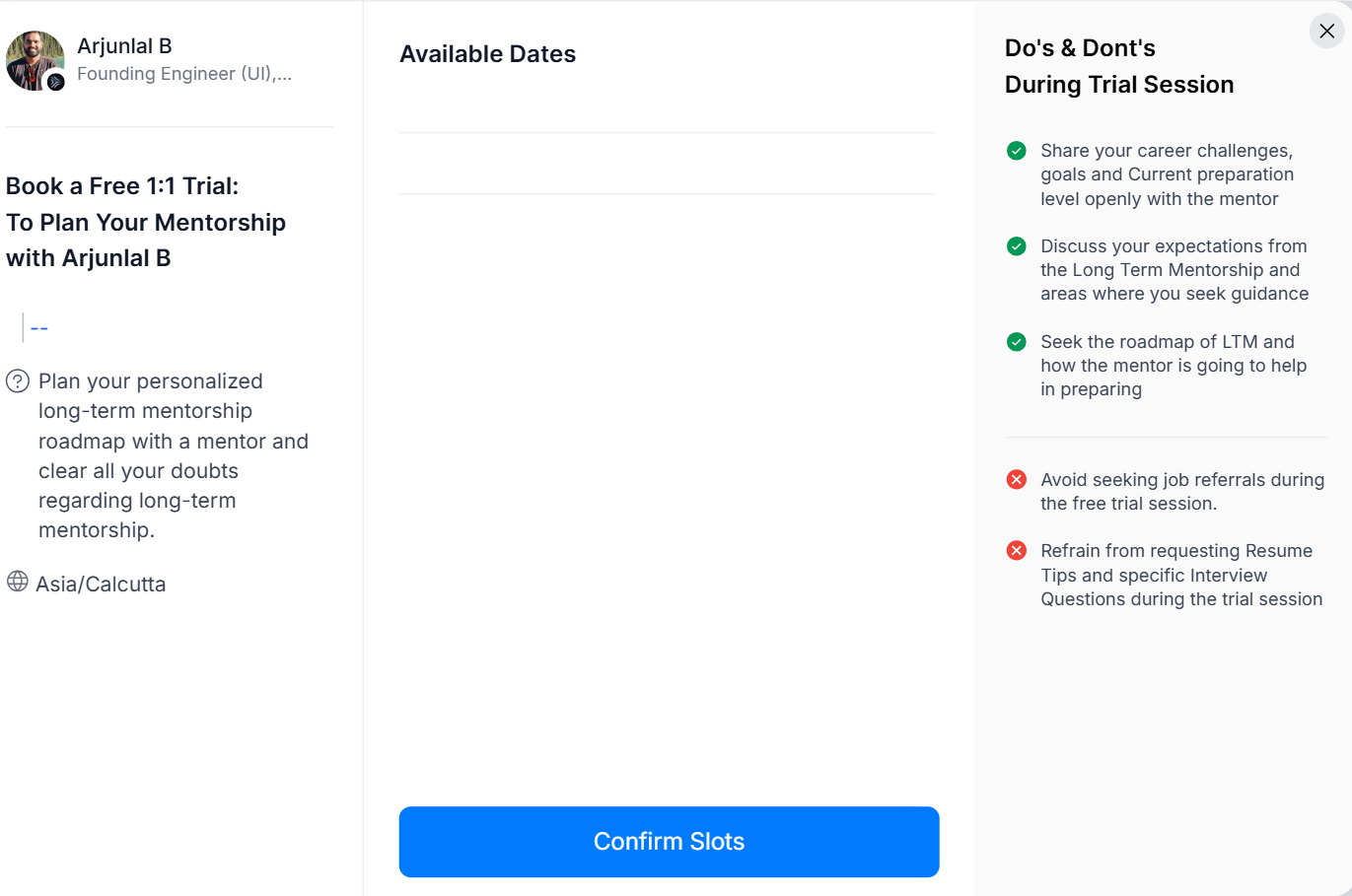Screen dimensions: 1352x896
Task: Click the '--' duration placeholder text
Action: [x=39, y=328]
